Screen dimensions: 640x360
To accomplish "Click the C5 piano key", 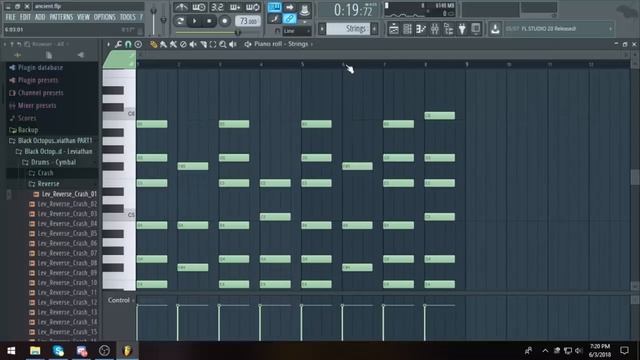I will [x=119, y=215].
